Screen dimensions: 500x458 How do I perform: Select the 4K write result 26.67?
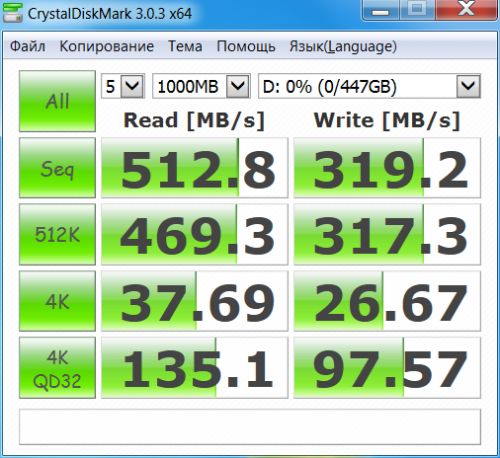(x=387, y=301)
